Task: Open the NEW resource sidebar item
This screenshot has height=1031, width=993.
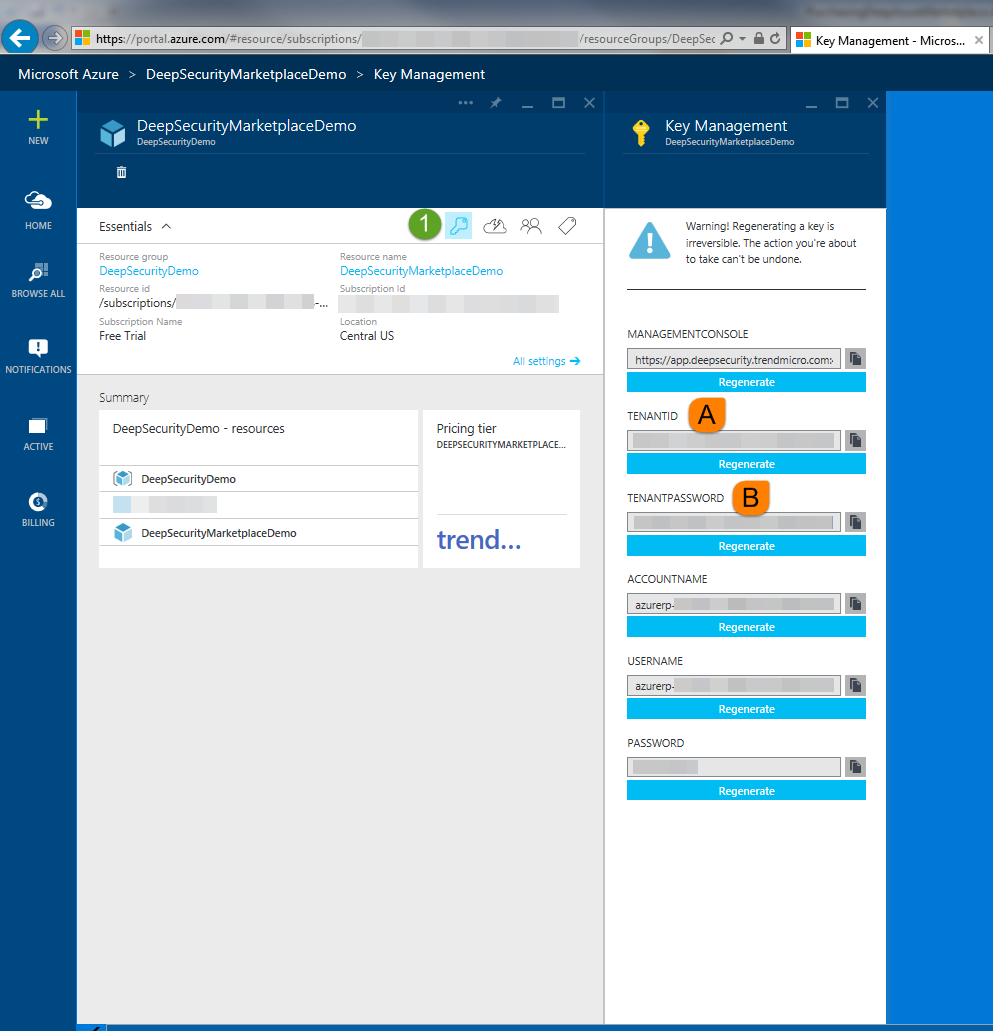Action: click(38, 128)
